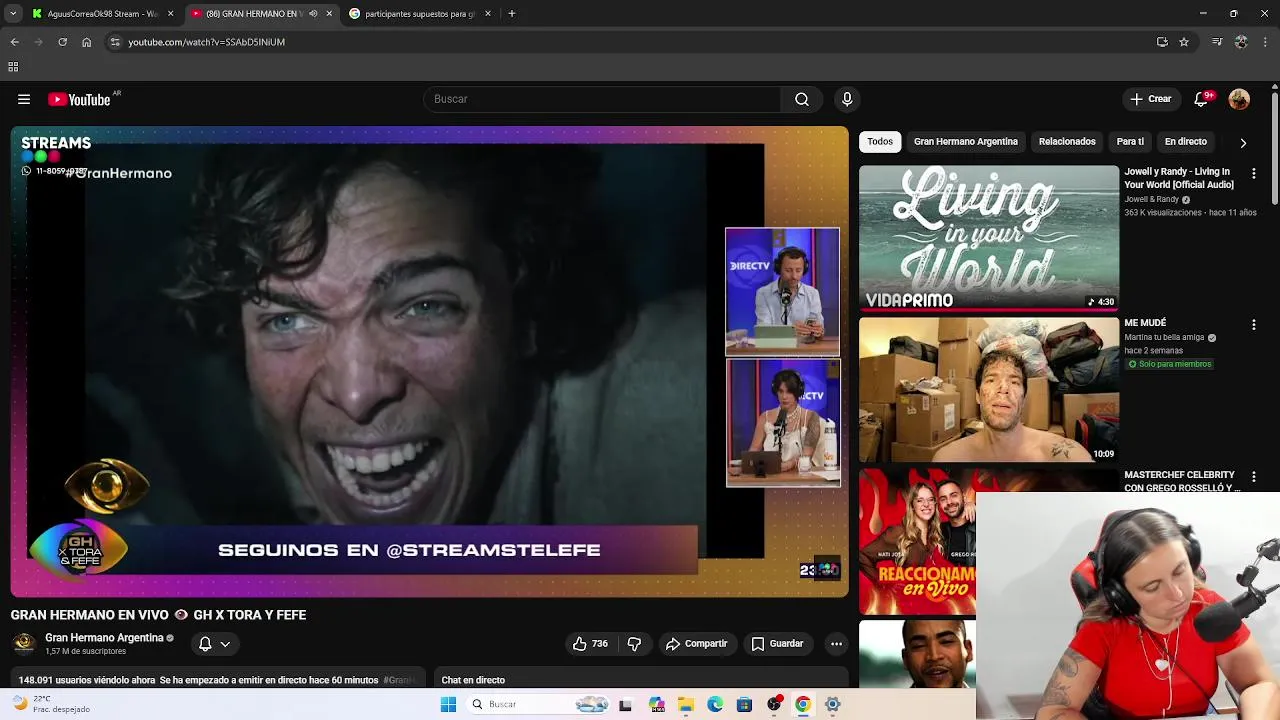This screenshot has width=1280, height=720.
Task: Share video with Compartir button
Action: 696,644
